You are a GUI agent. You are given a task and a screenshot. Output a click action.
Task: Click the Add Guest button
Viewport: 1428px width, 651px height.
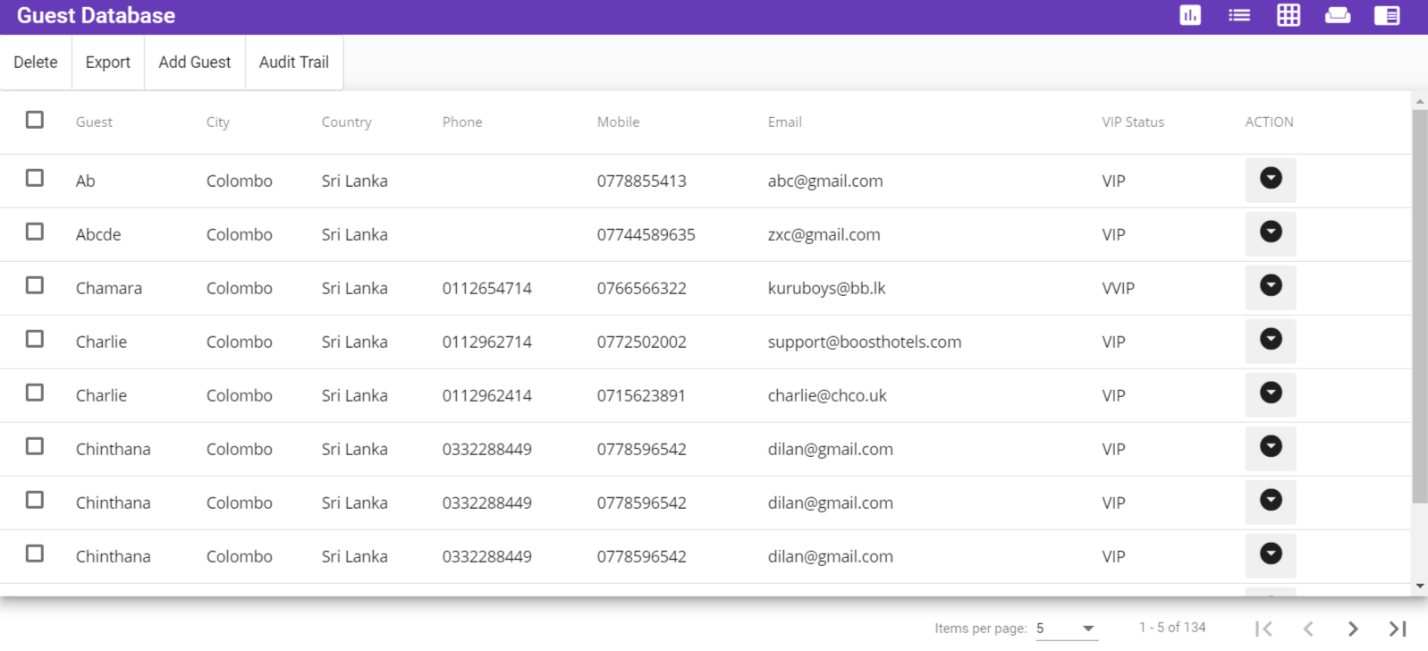point(195,62)
